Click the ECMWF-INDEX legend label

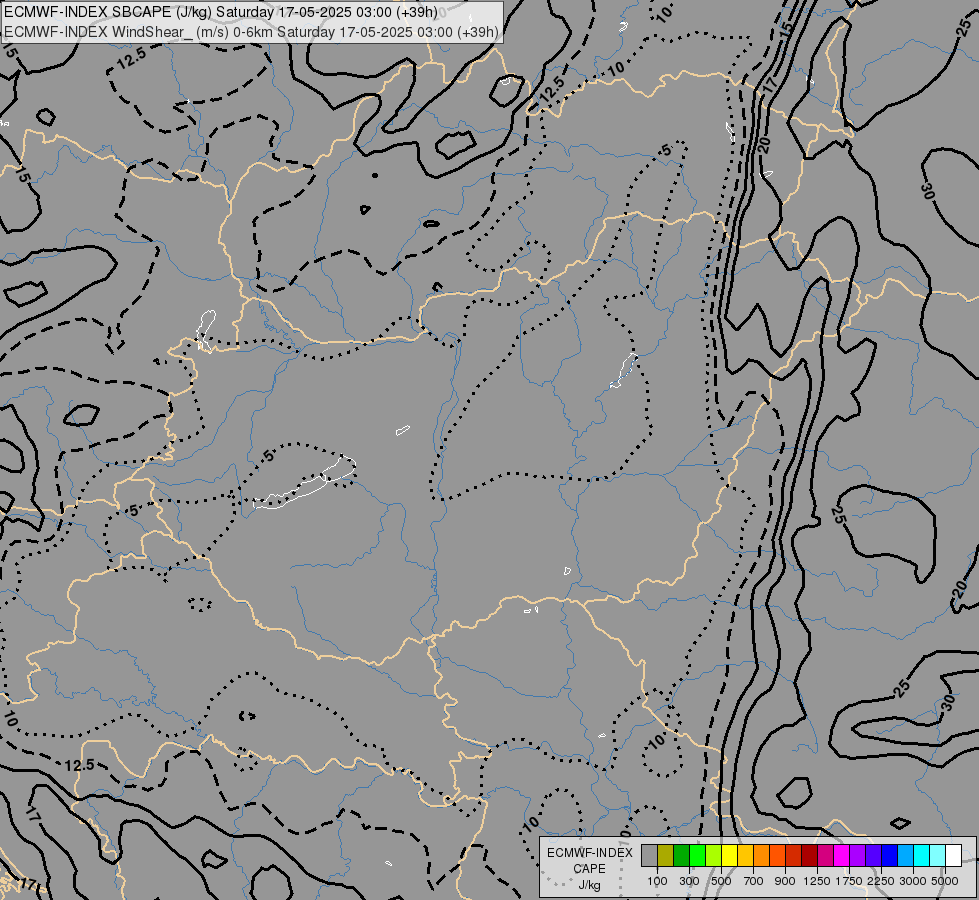[589, 853]
